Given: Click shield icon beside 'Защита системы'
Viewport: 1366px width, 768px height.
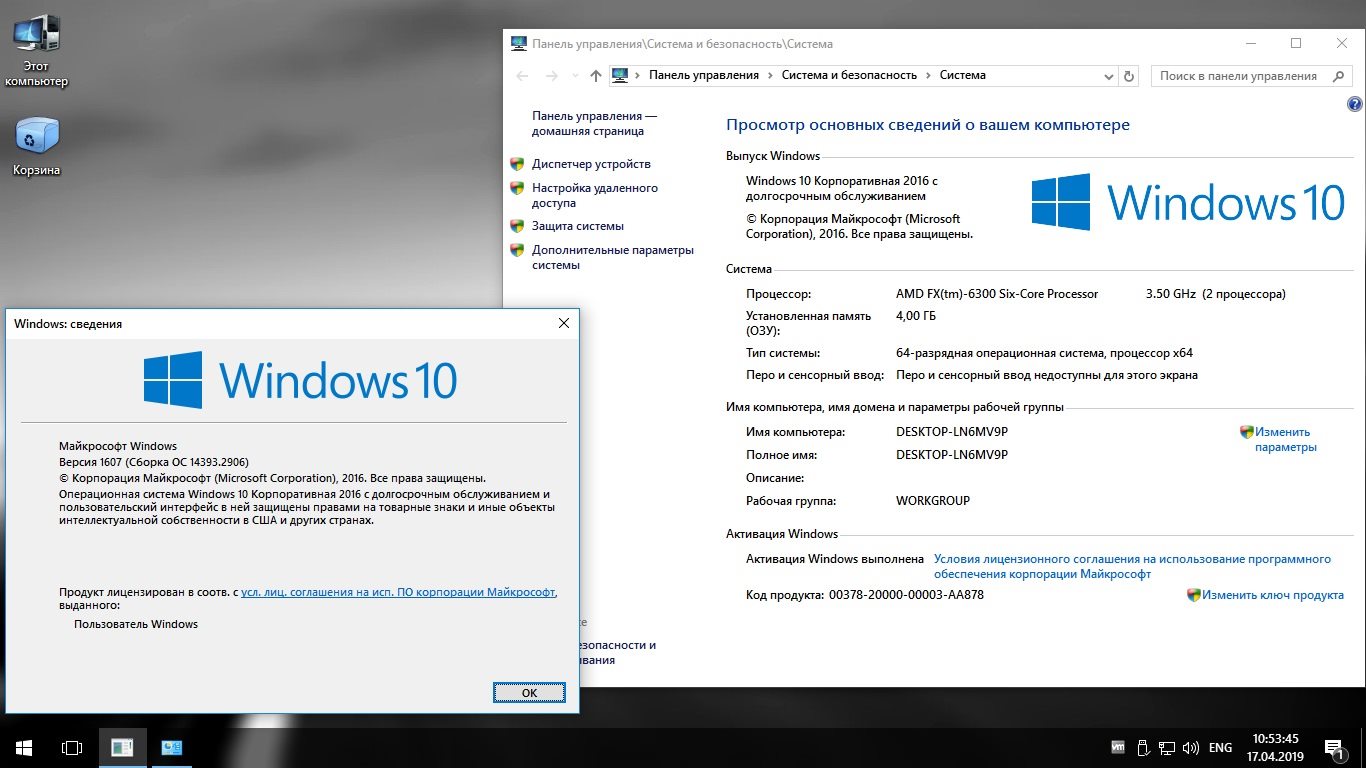Looking at the screenshot, I should point(517,226).
